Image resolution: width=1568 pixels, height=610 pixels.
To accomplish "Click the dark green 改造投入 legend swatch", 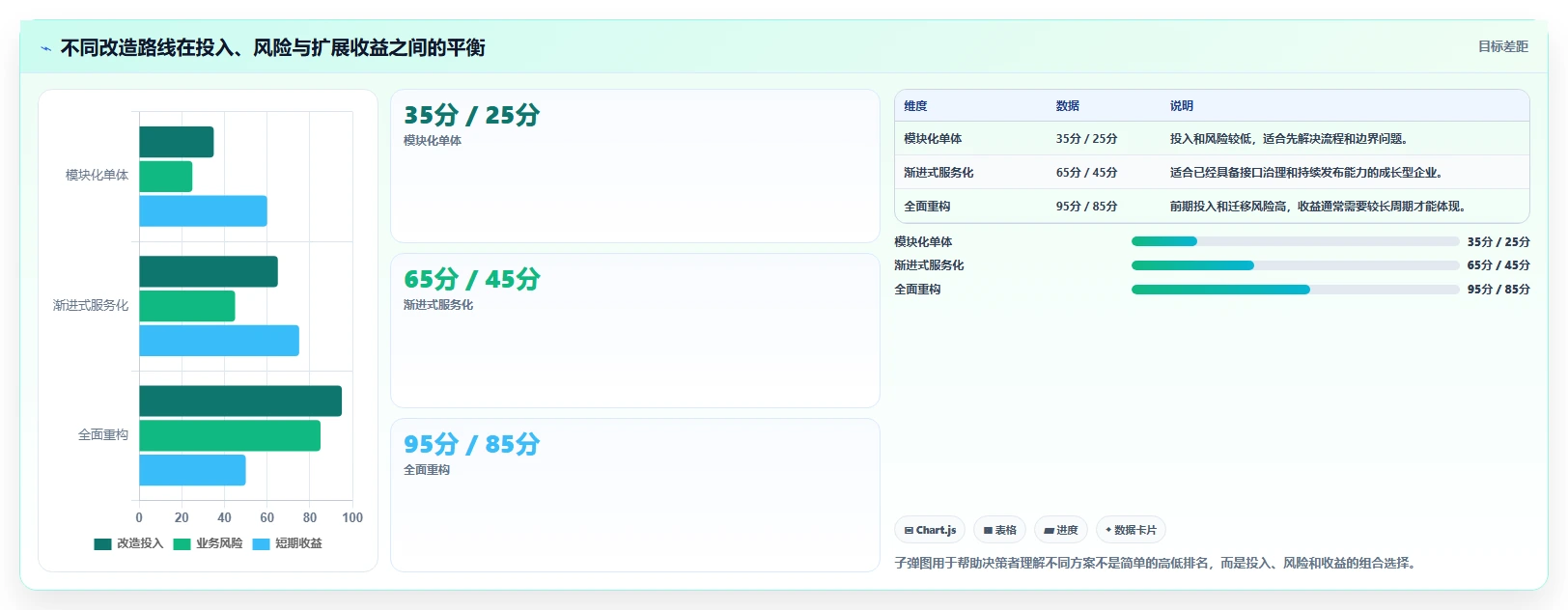I will 102,544.
